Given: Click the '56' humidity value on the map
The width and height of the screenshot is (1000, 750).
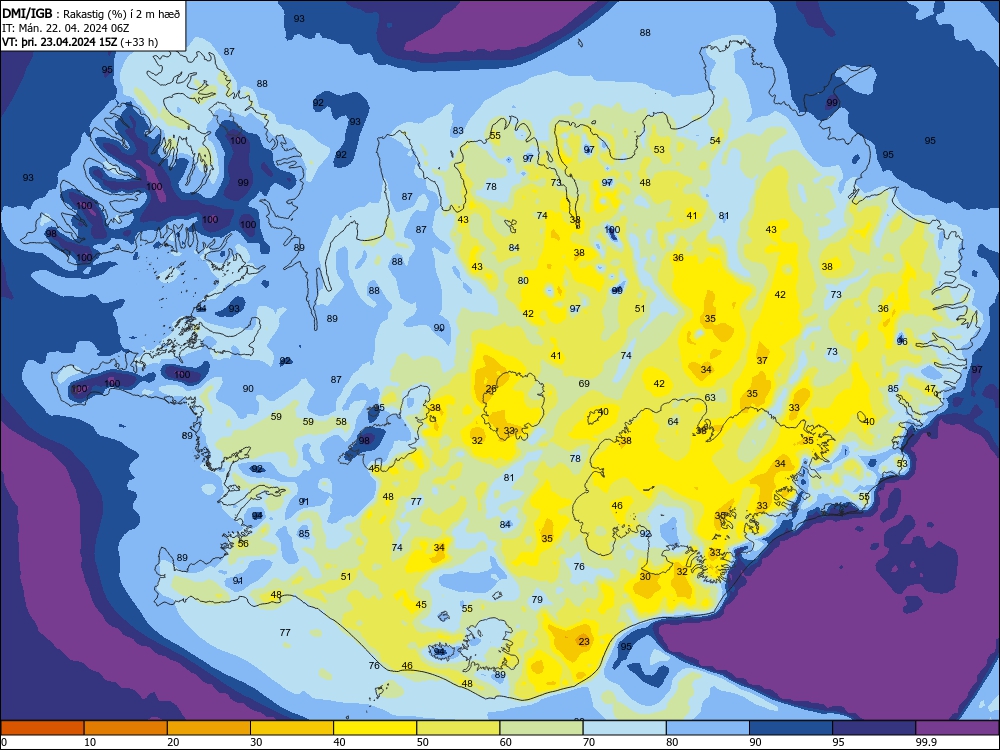Looking at the screenshot, I should pos(243,543).
